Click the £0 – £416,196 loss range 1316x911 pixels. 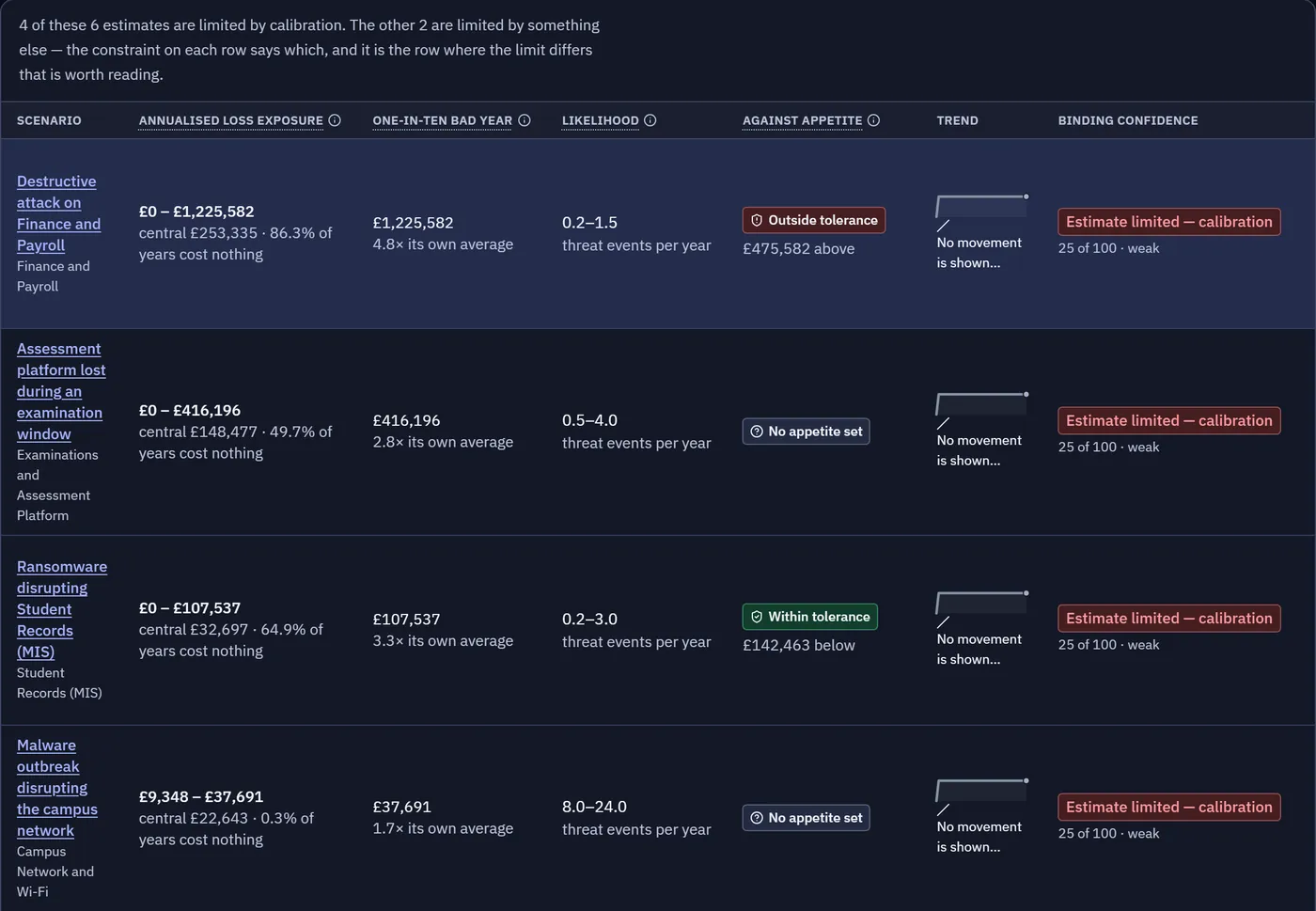[x=190, y=410]
